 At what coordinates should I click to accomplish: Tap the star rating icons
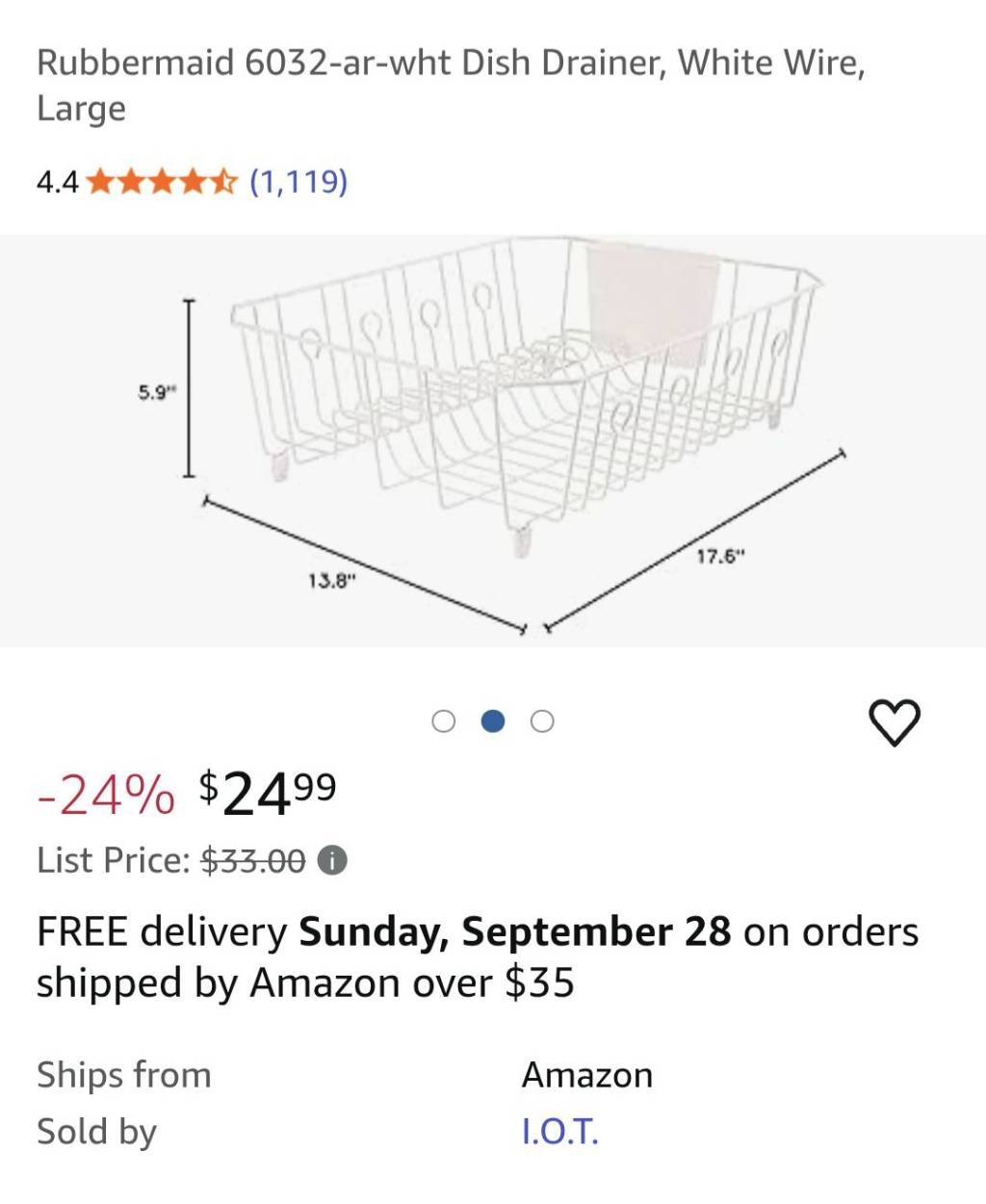(x=161, y=181)
